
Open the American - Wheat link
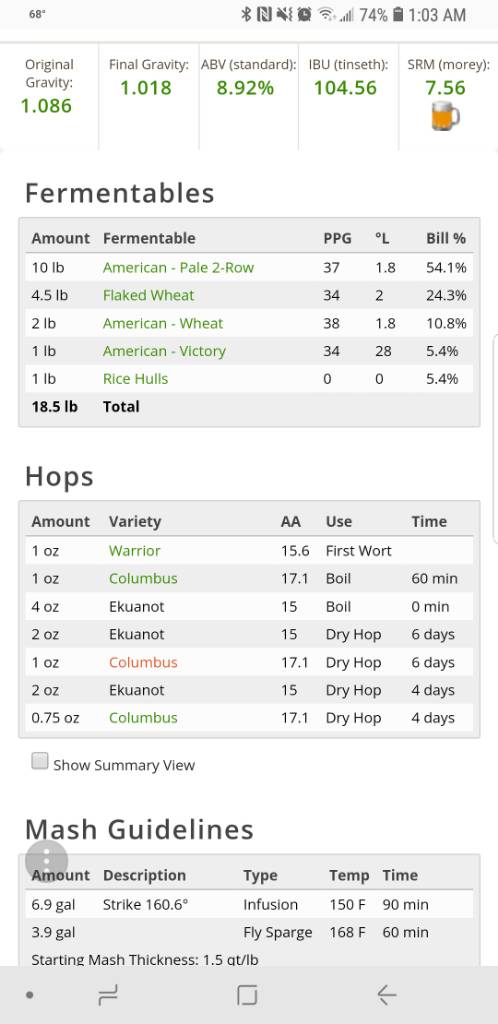pyautogui.click(x=163, y=323)
